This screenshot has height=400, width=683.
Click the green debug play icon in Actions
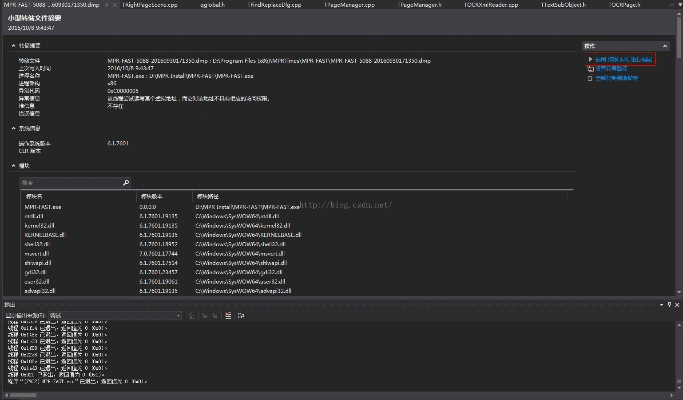click(x=590, y=60)
